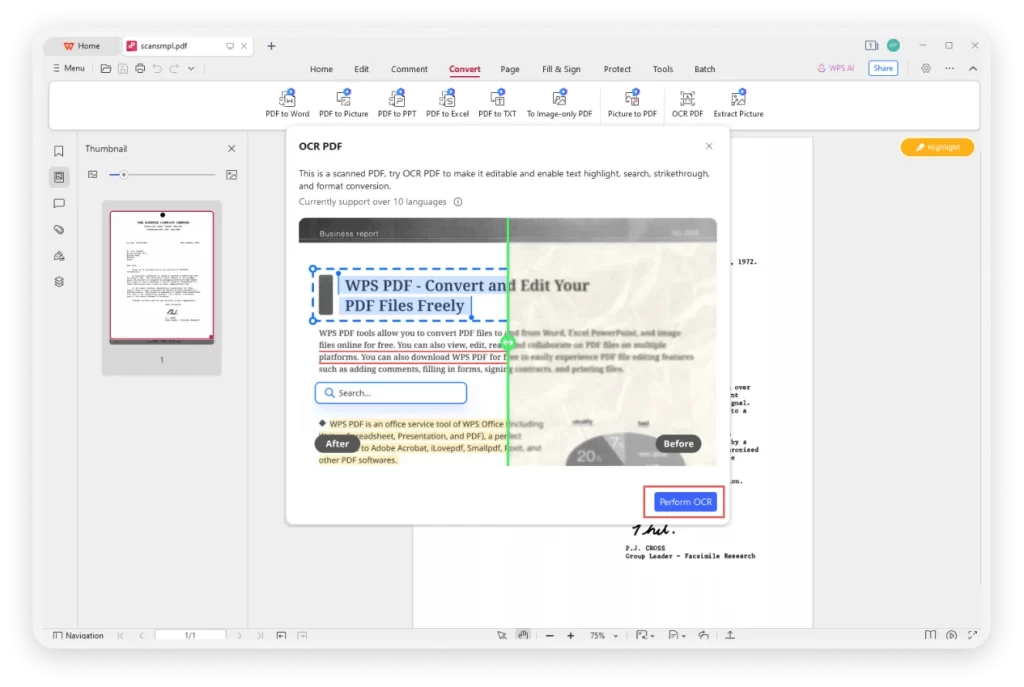Open the signature sidebar panel
Image resolution: width=1024 pixels, height=687 pixels.
[59, 256]
